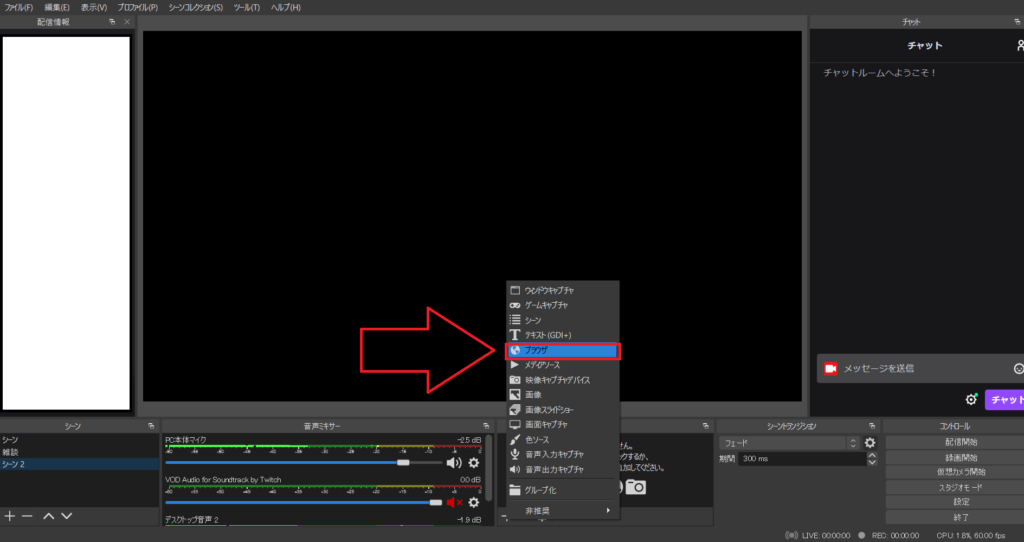Image resolution: width=1024 pixels, height=542 pixels.
Task: Mute the PC本体マイク audio
Action: click(x=454, y=463)
